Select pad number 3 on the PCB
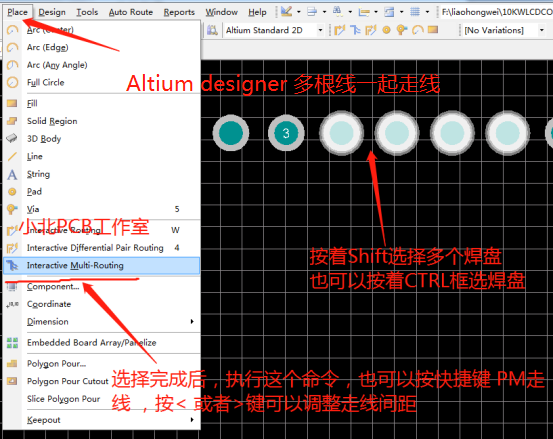 pyautogui.click(x=286, y=133)
